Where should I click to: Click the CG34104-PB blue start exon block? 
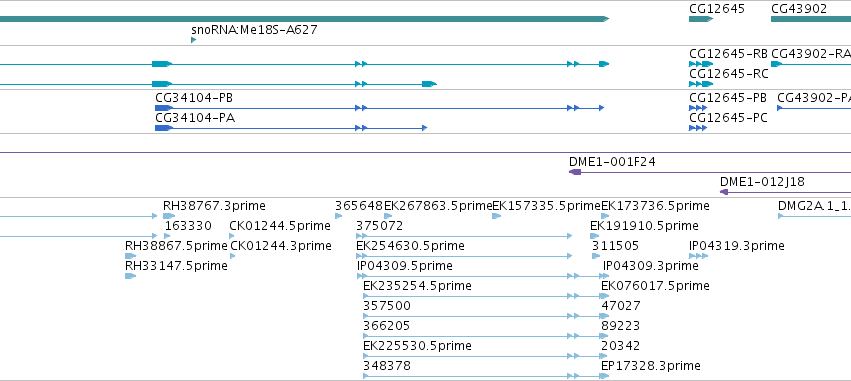(x=163, y=108)
